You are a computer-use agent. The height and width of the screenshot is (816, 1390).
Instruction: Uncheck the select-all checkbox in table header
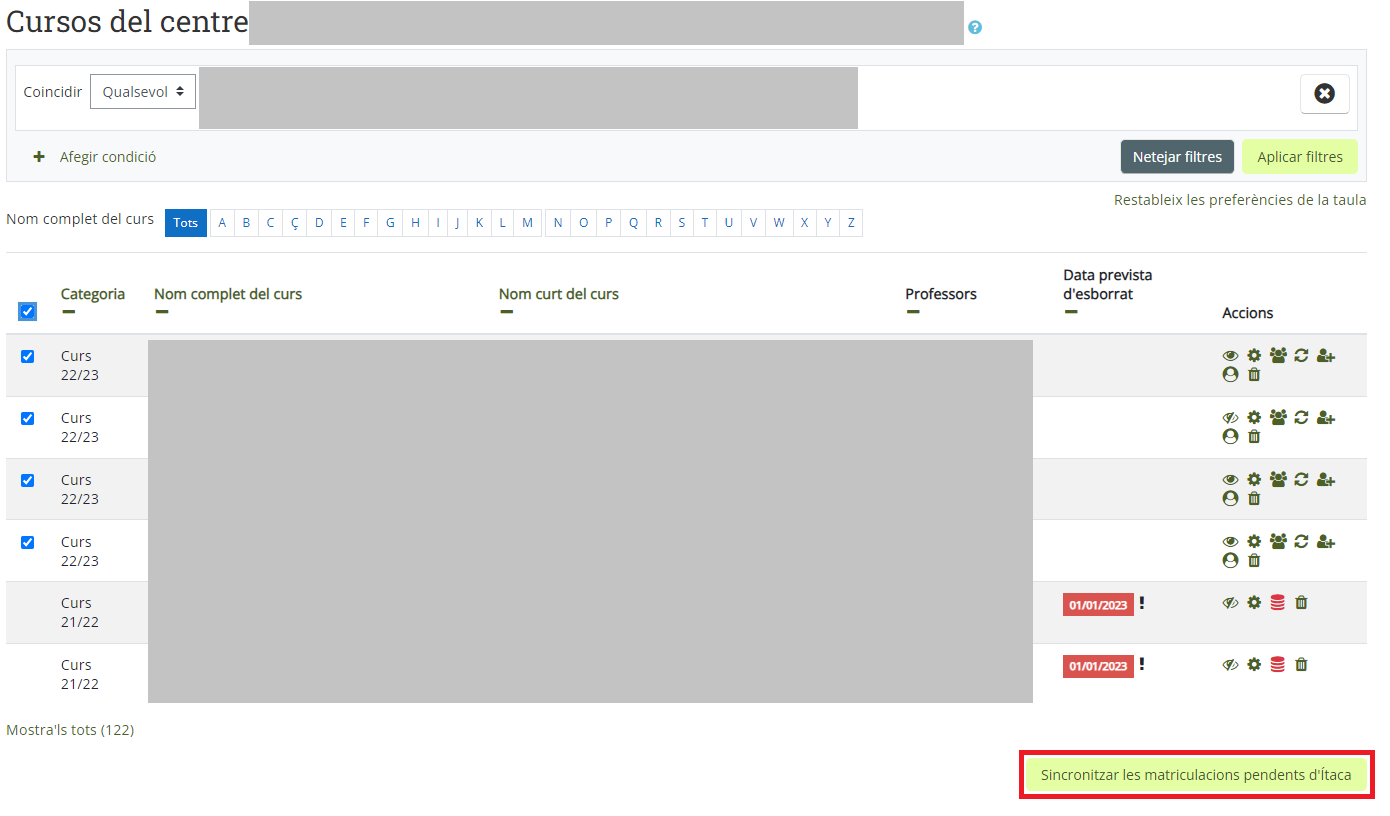point(28,312)
